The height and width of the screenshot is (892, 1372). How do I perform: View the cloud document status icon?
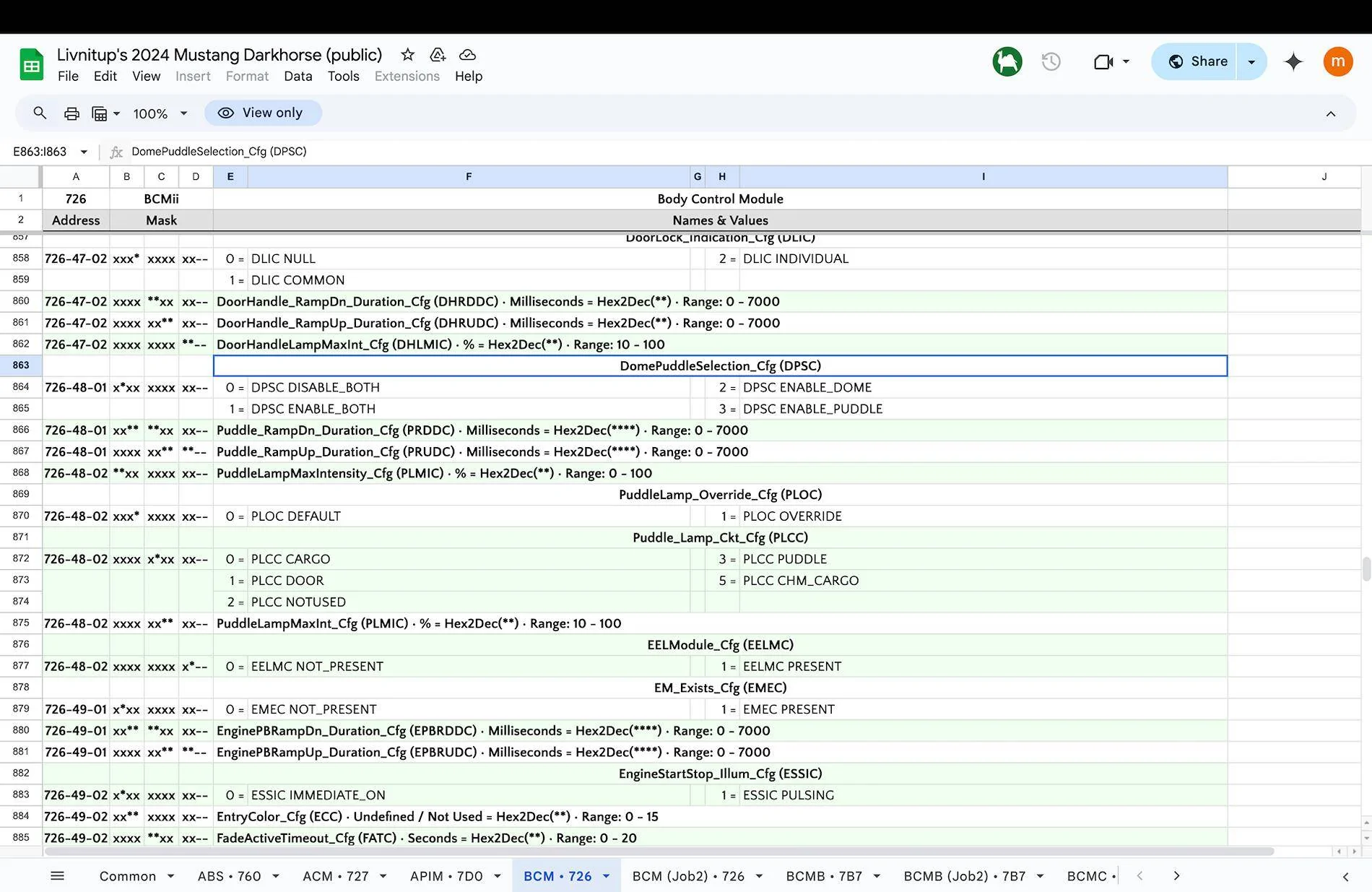468,55
